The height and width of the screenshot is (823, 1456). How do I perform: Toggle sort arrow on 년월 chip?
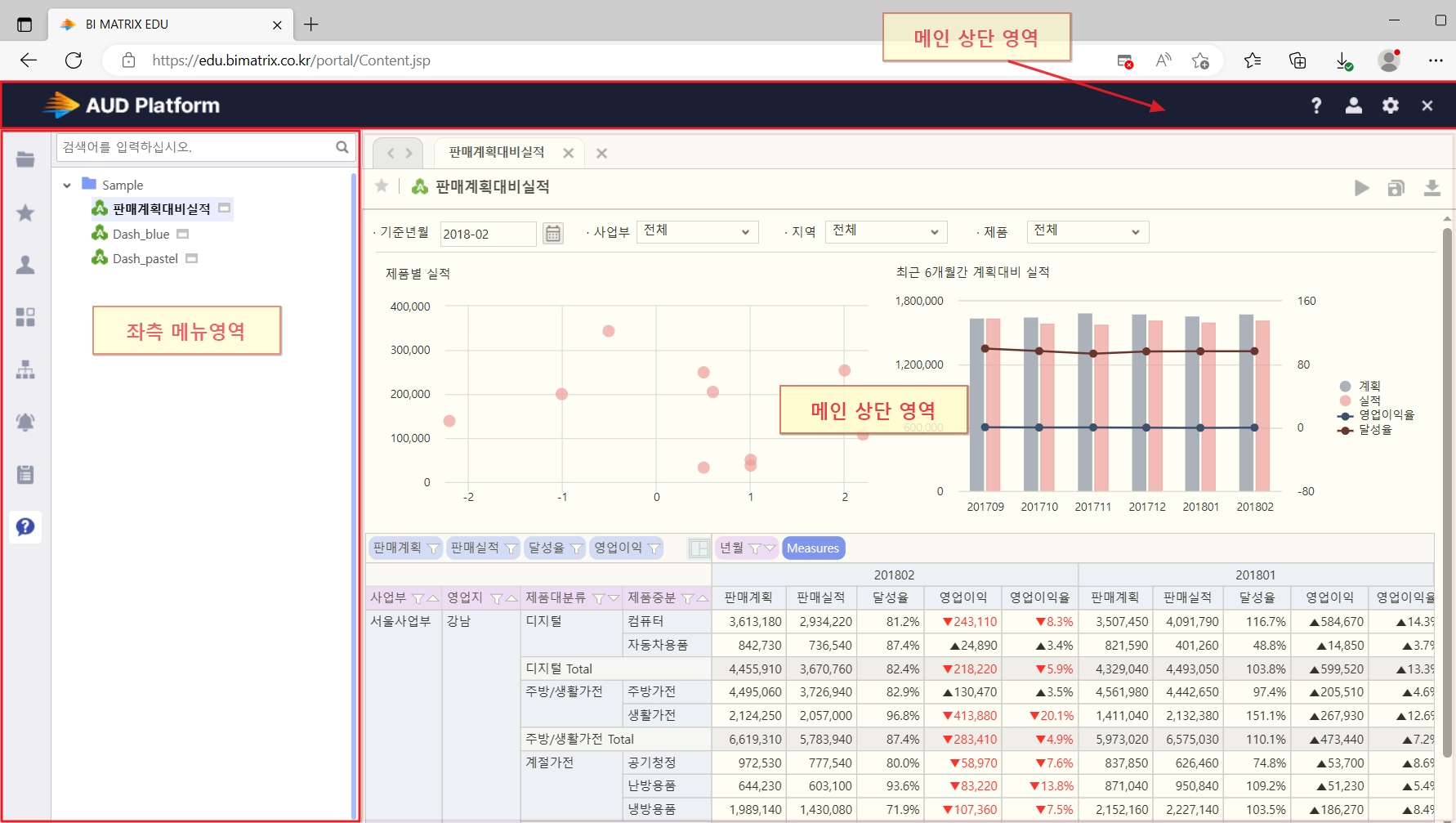pos(770,548)
